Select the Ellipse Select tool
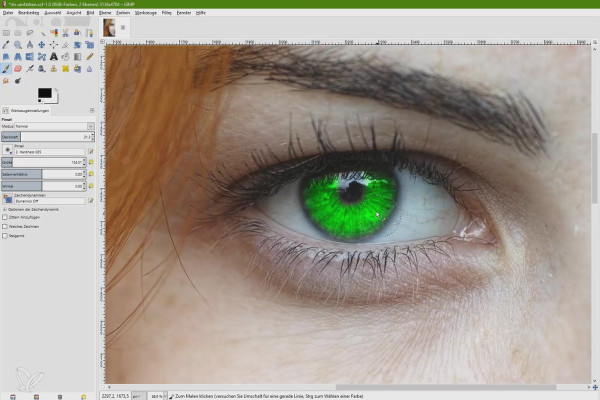Screen dimensions: 600x400 [18, 33]
